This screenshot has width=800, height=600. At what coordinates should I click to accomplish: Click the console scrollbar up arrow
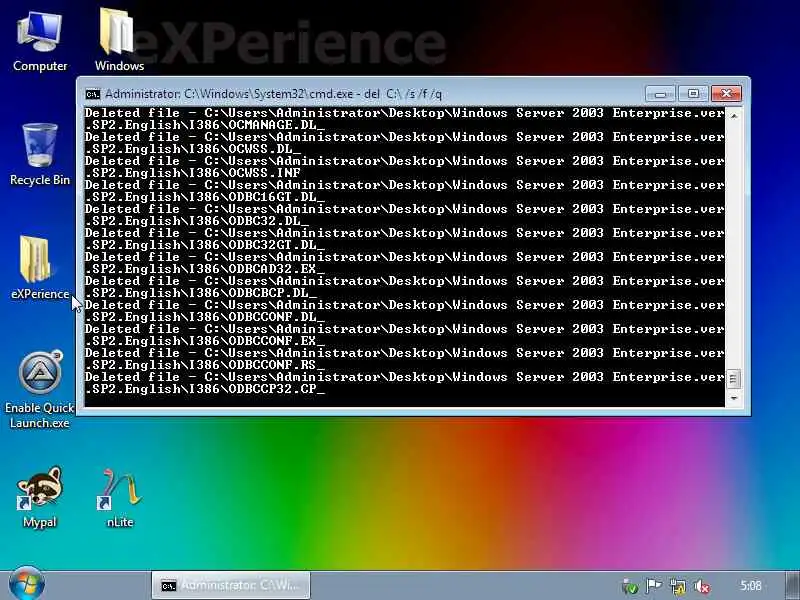(x=734, y=116)
